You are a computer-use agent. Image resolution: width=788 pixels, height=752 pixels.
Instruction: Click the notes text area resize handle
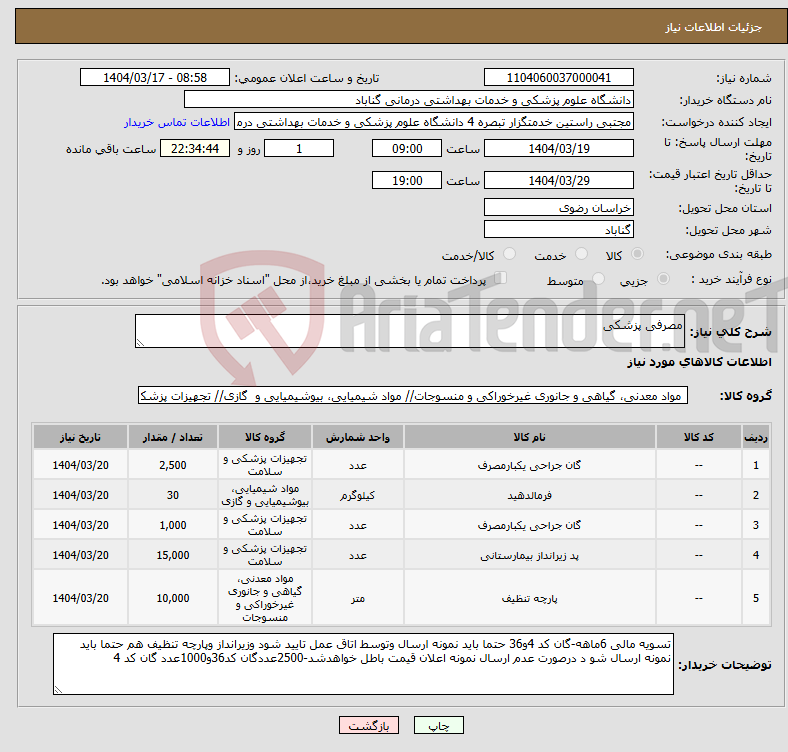click(x=58, y=690)
